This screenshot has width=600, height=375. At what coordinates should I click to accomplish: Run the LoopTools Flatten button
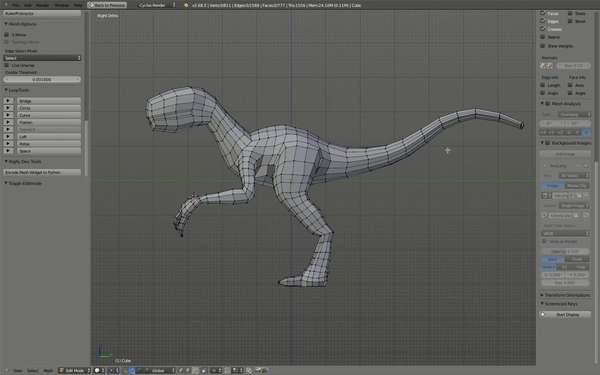click(x=49, y=122)
